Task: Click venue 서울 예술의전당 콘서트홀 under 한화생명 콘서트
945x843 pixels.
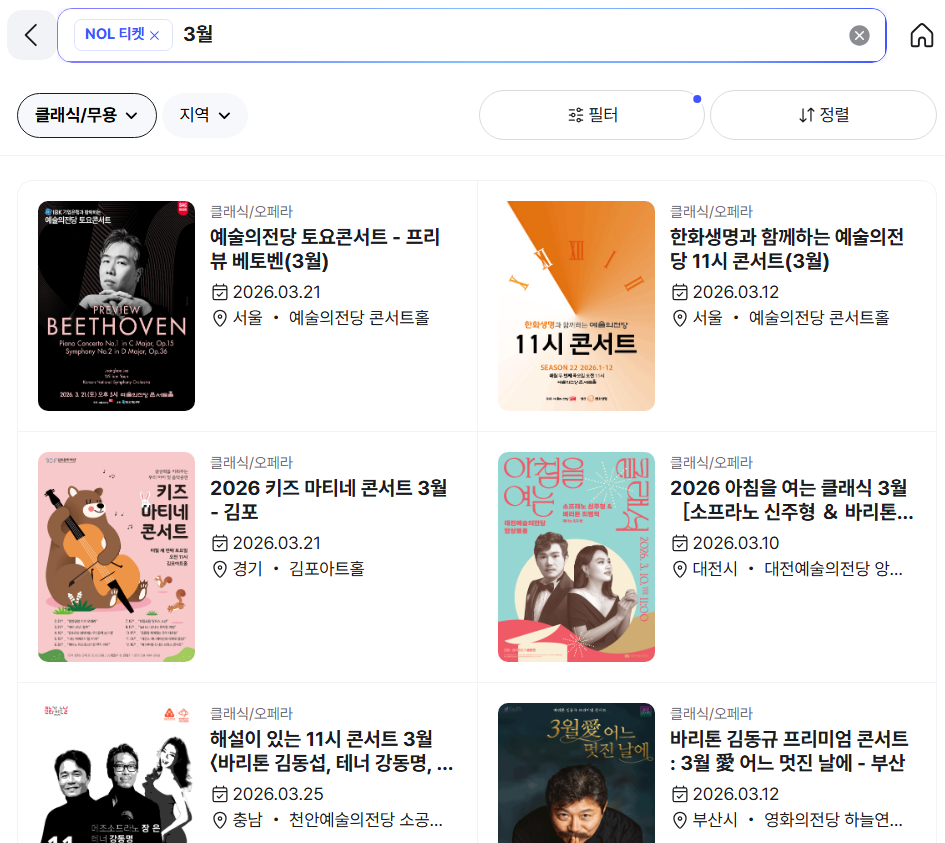Action: 780,318
